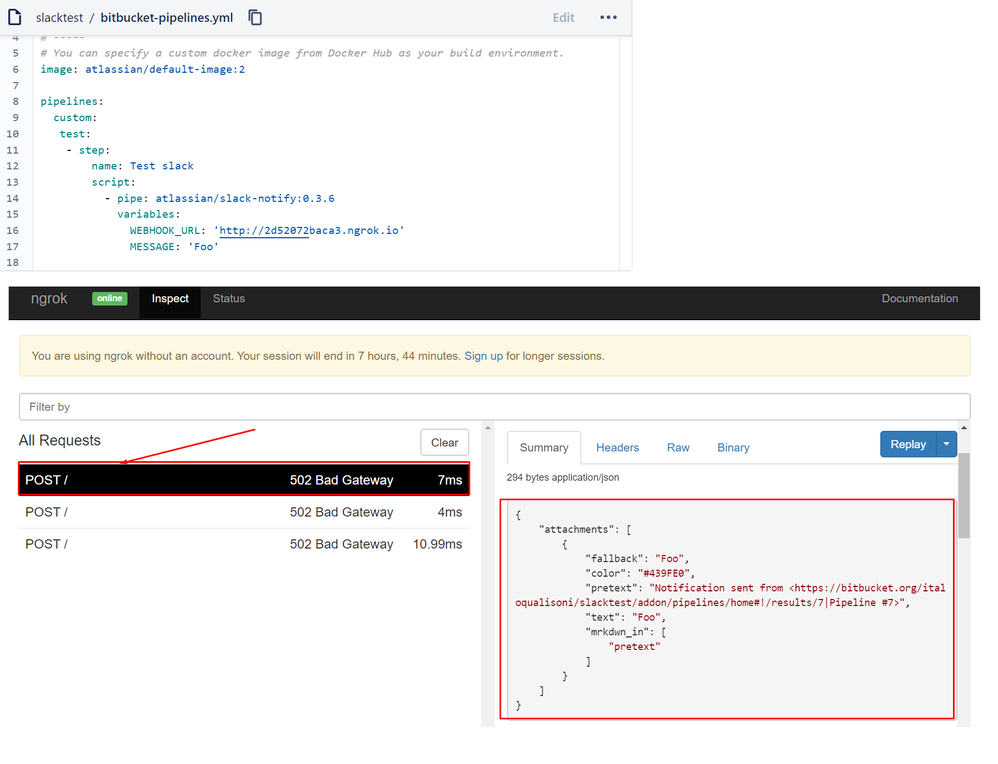
Task: Click the ngrok logo text
Action: point(49,298)
